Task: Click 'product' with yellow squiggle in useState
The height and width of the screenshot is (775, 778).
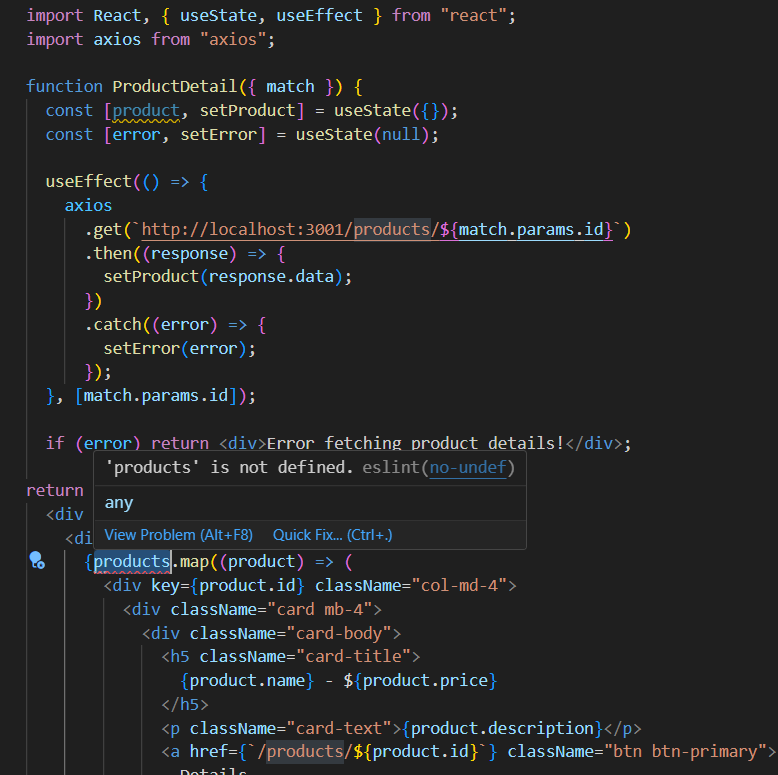Action: (146, 111)
